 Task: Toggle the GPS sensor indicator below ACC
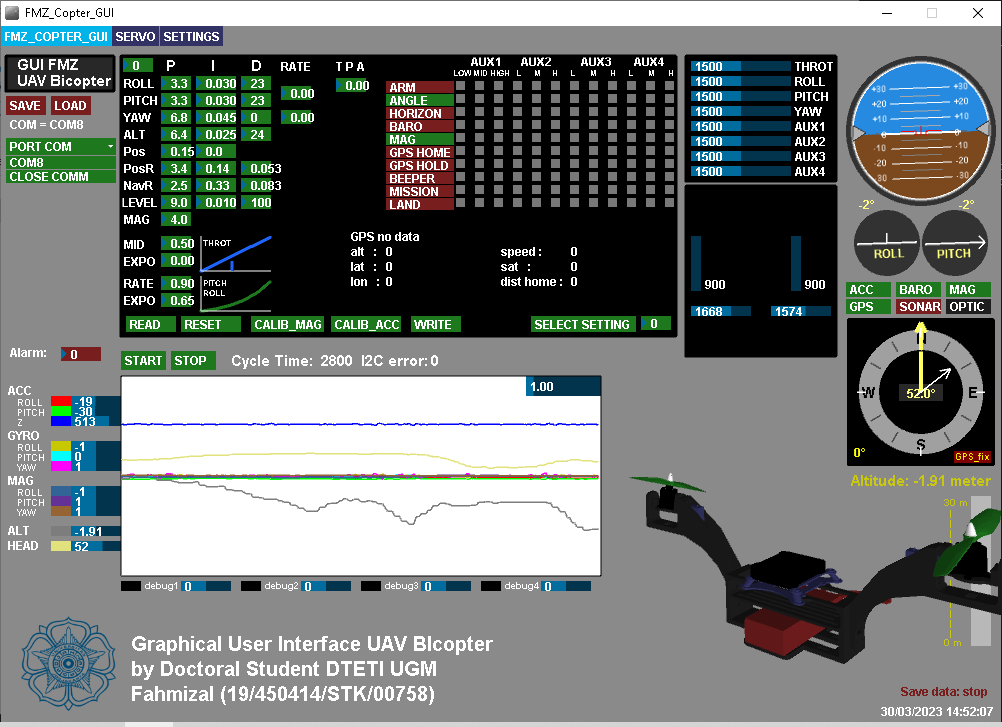pos(868,307)
